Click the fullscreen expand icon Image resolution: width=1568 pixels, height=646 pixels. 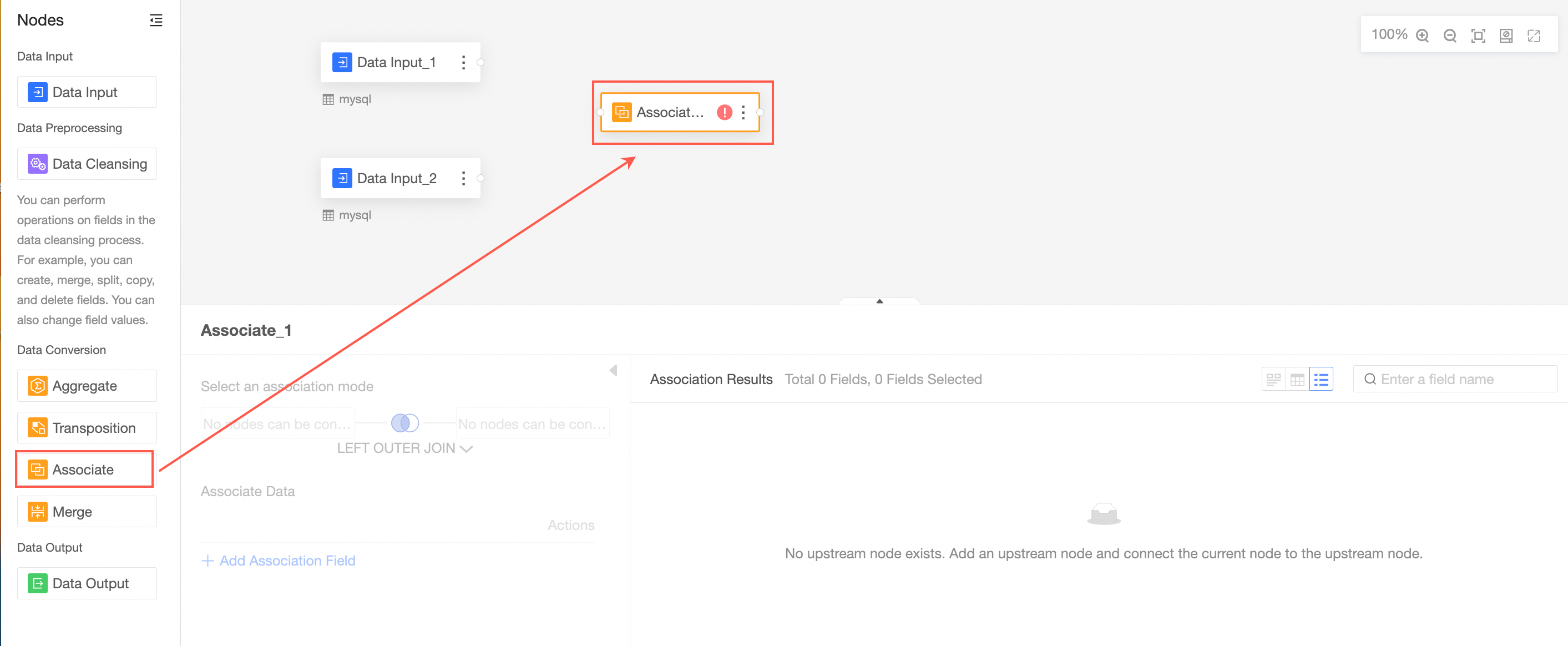[1534, 36]
